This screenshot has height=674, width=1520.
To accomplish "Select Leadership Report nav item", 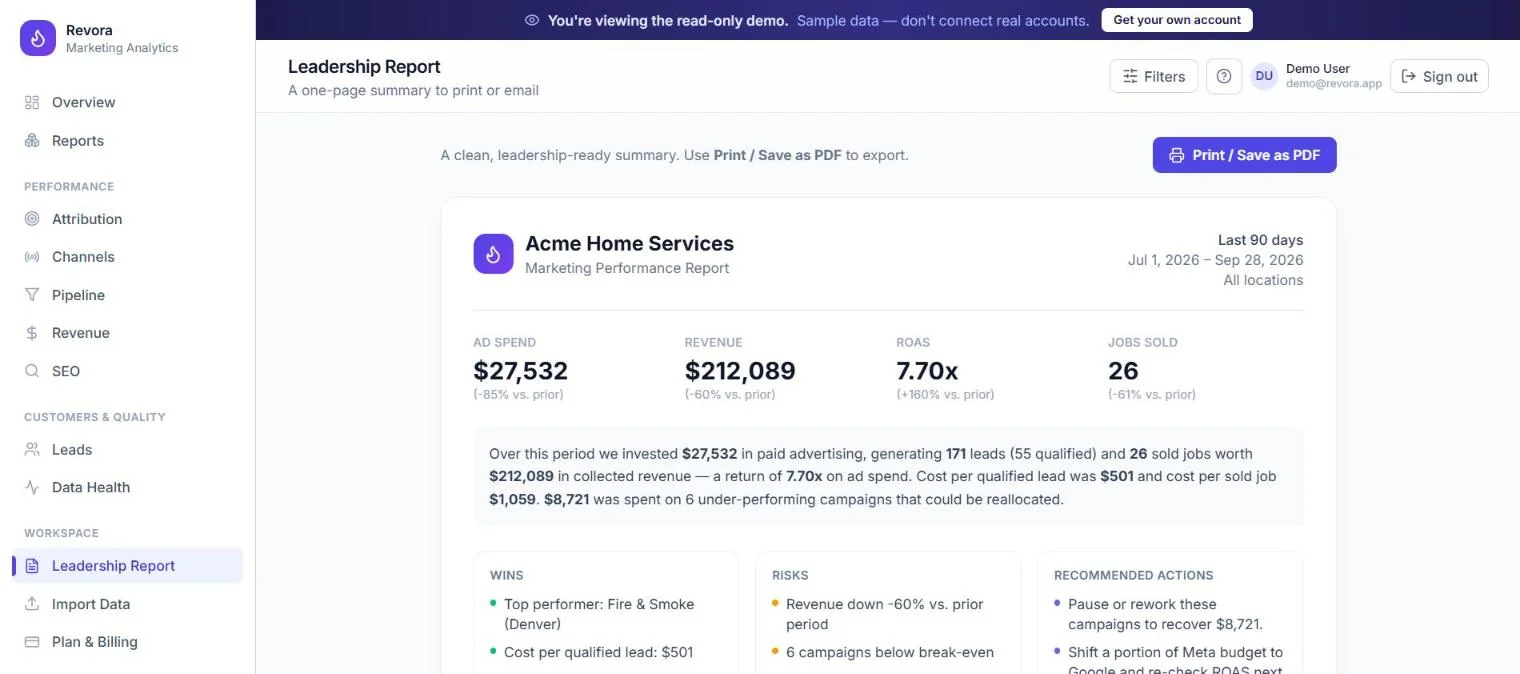I will click(x=128, y=566).
